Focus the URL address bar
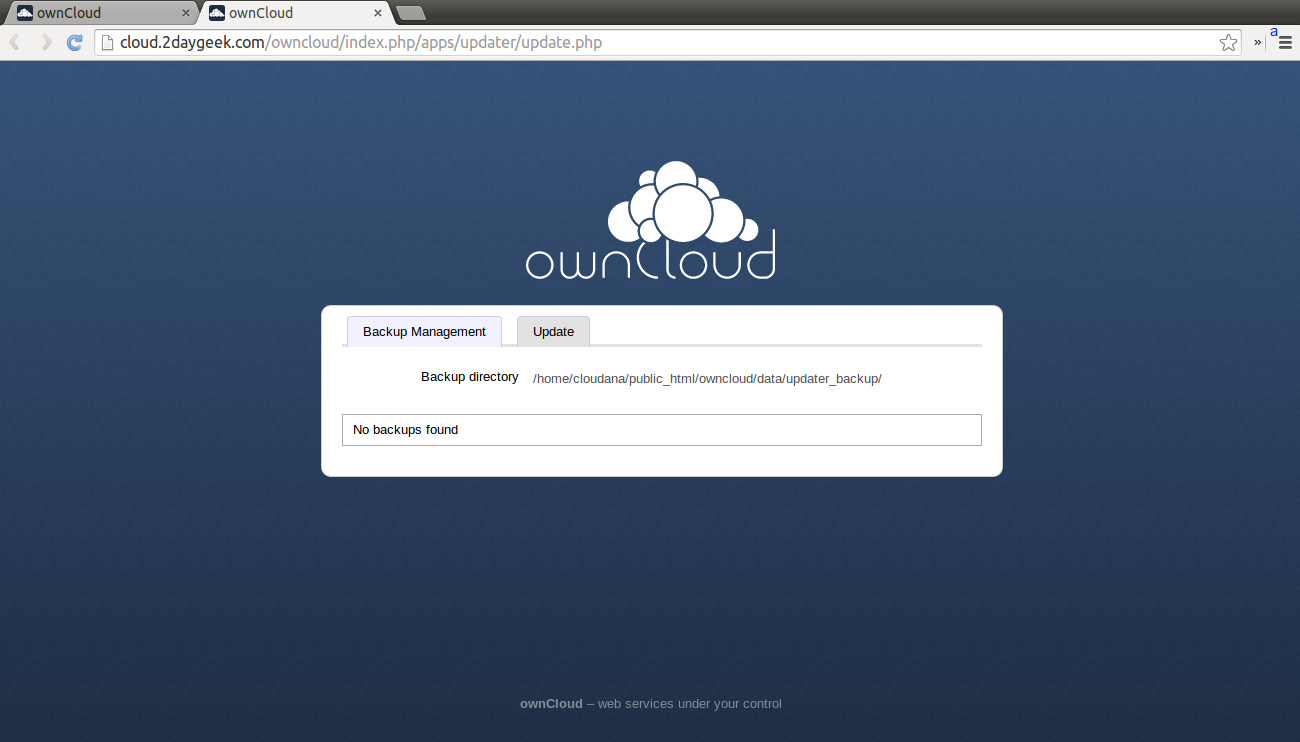1300x742 pixels. 668,42
